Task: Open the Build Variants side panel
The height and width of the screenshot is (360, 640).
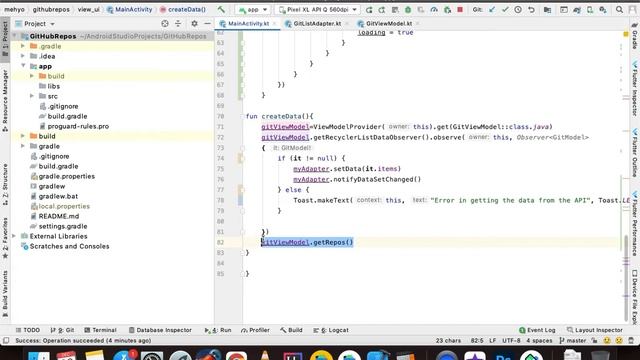Action: (5, 294)
